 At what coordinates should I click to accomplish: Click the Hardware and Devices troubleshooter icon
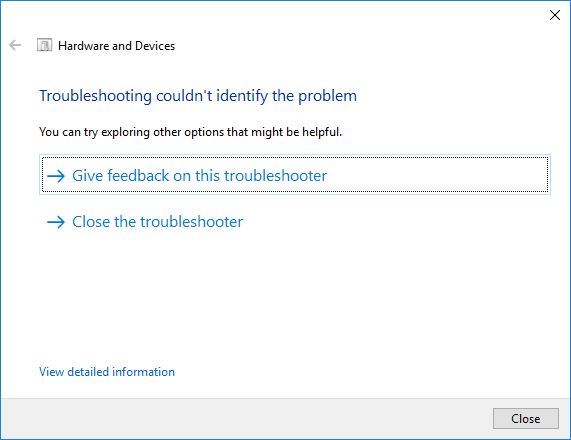pos(44,46)
